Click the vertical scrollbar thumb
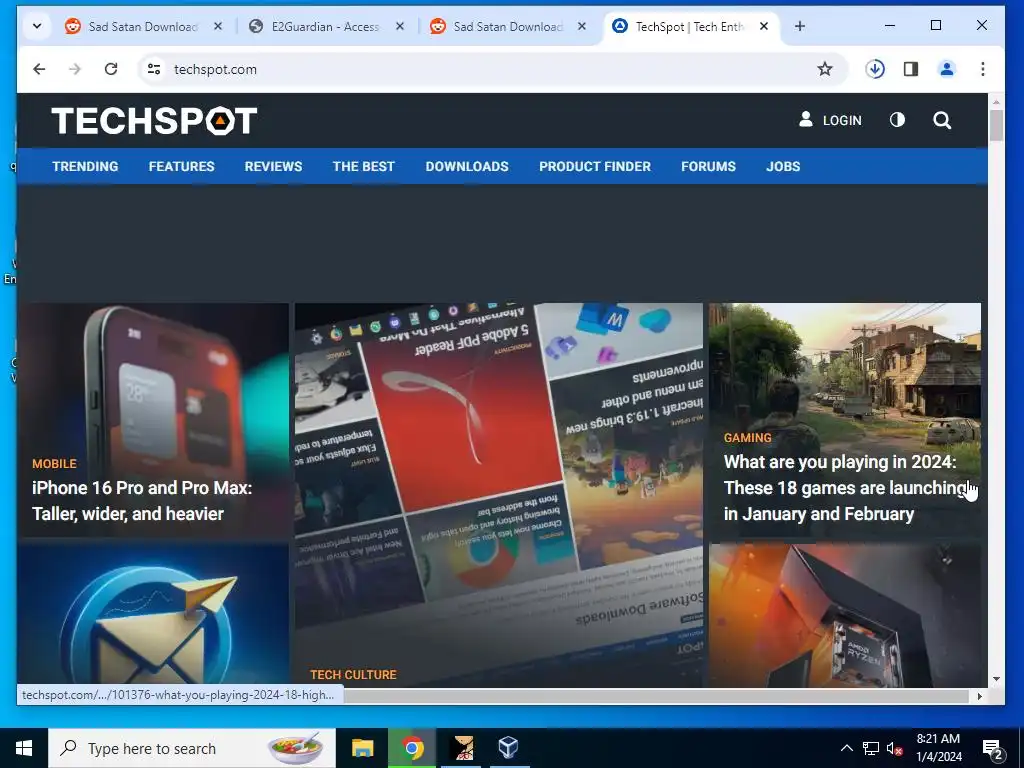The width and height of the screenshot is (1024, 768). coord(996,125)
